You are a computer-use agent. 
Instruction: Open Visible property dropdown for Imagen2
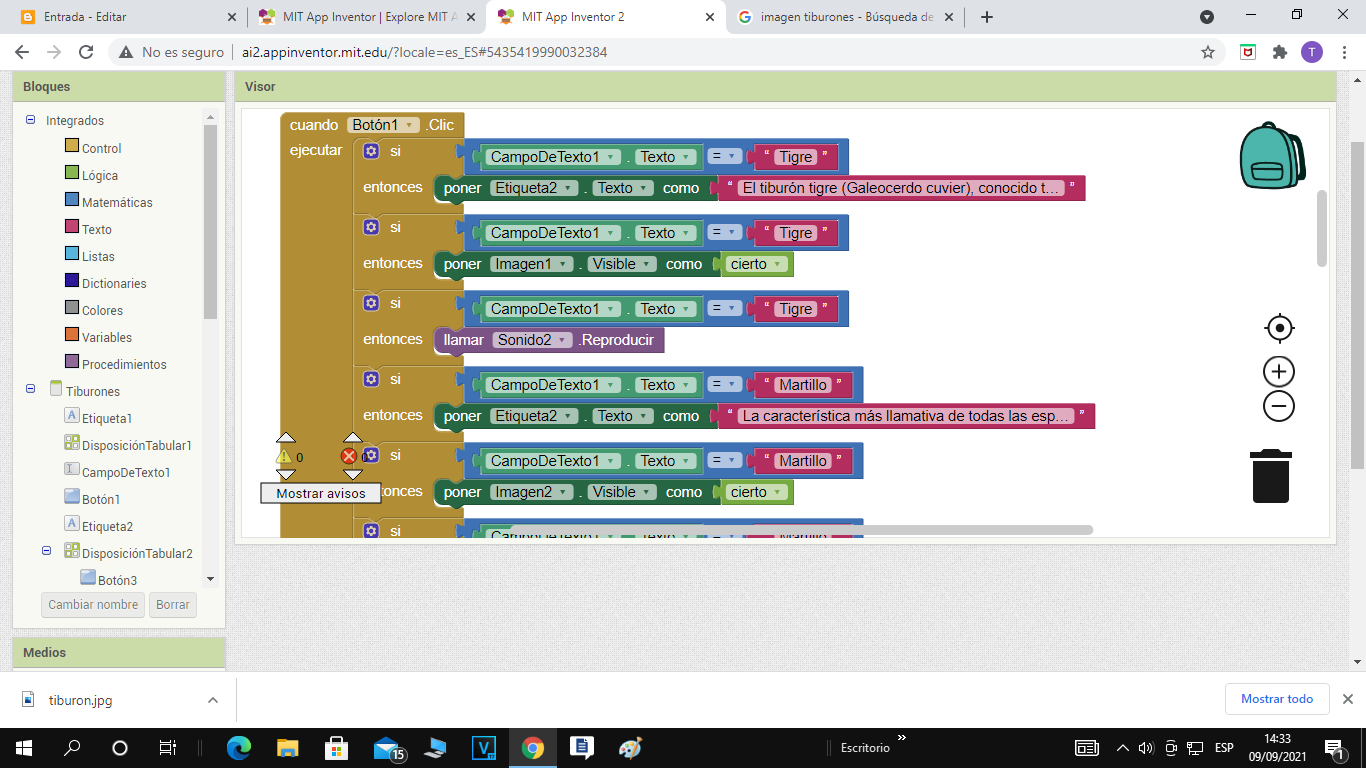[x=622, y=492]
